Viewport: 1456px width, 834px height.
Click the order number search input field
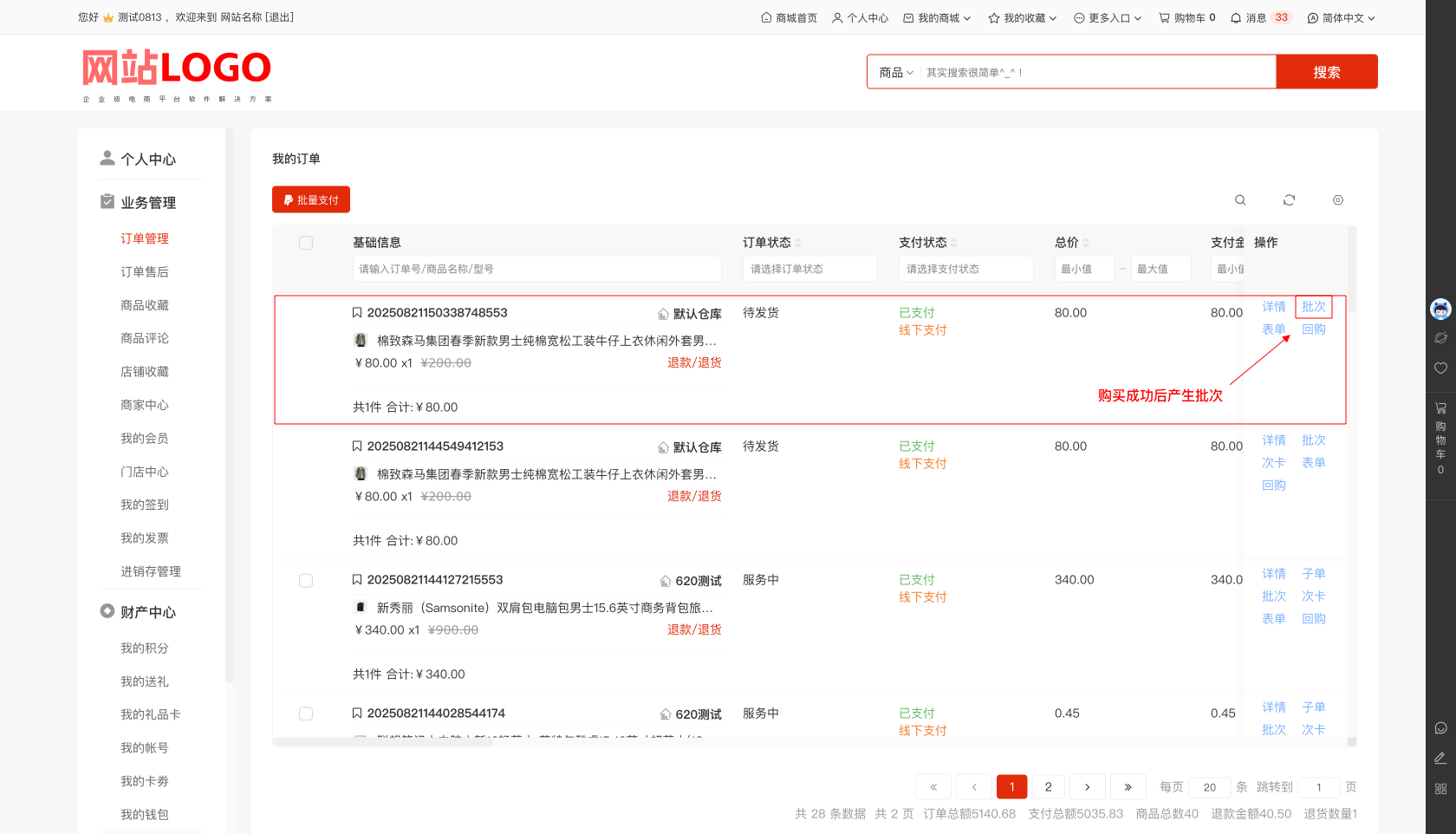click(536, 270)
